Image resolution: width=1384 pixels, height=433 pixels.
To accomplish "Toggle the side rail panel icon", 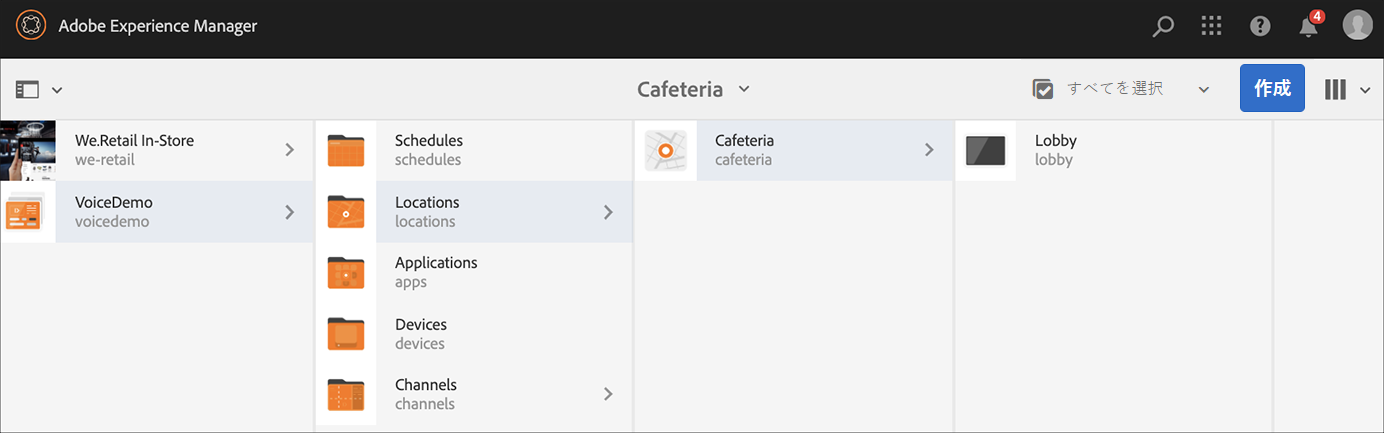I will (x=28, y=90).
